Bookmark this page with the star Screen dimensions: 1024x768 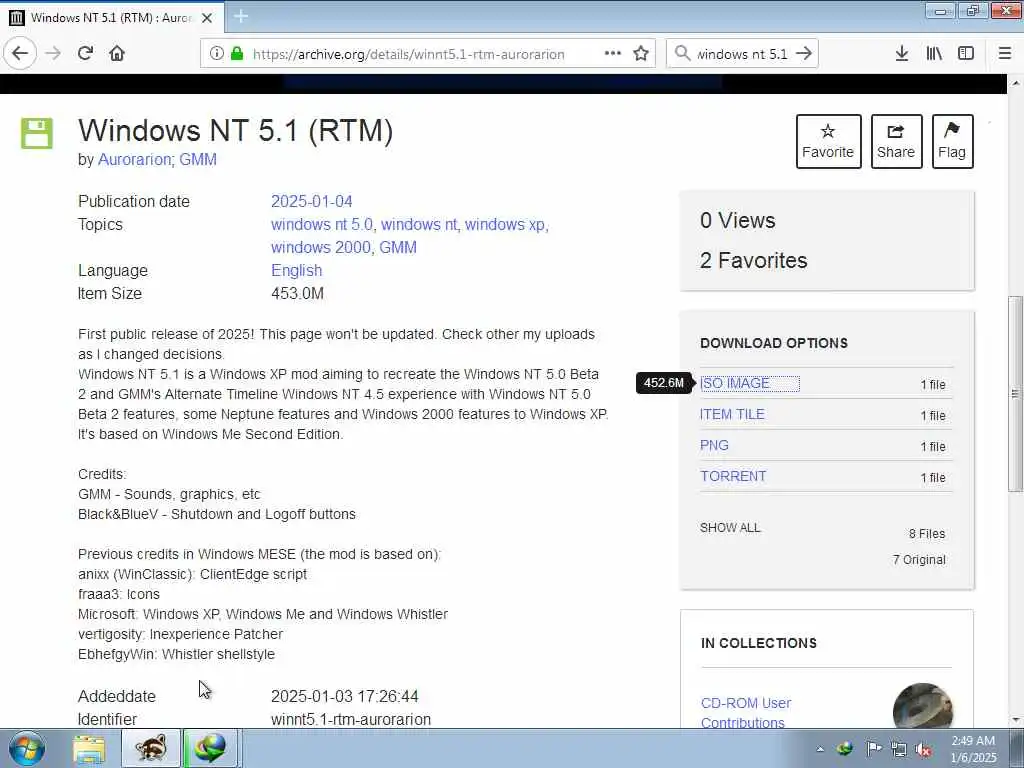(641, 54)
